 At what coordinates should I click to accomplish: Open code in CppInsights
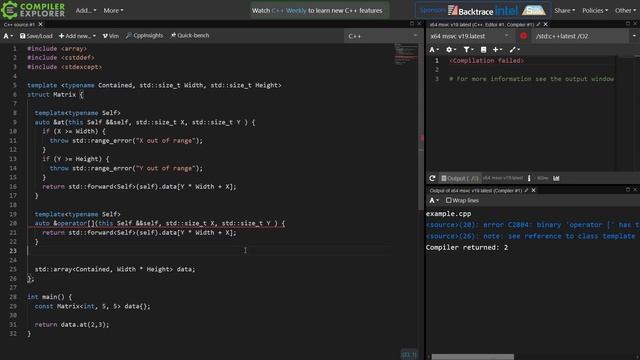144,36
